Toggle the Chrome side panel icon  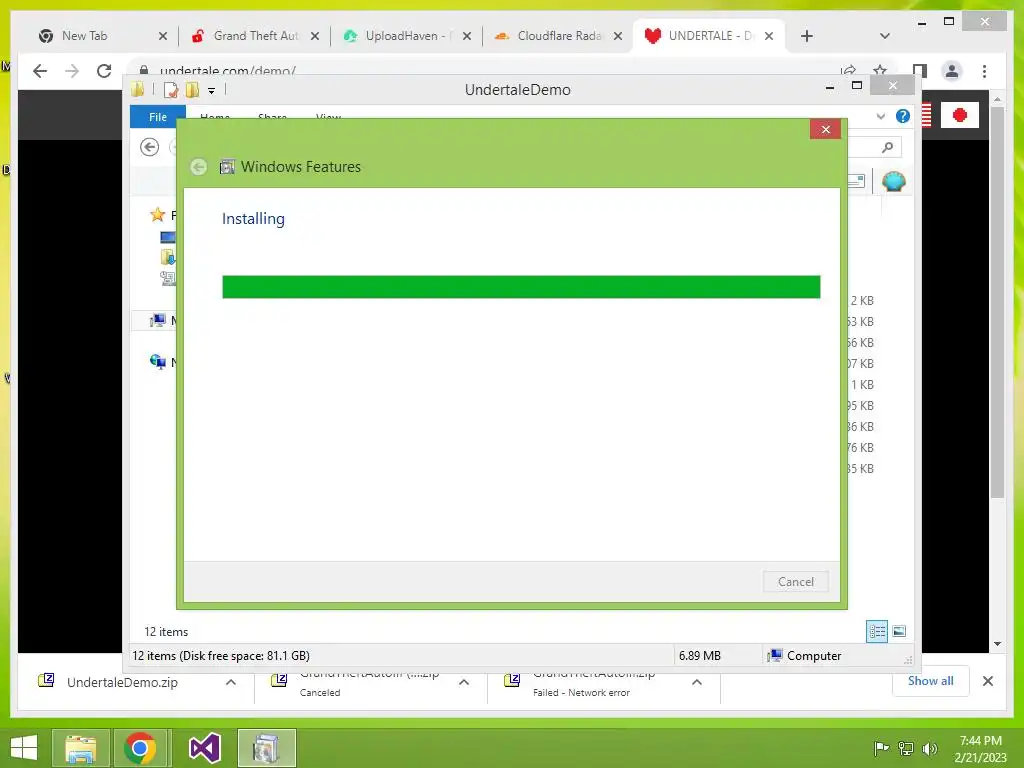coord(920,71)
